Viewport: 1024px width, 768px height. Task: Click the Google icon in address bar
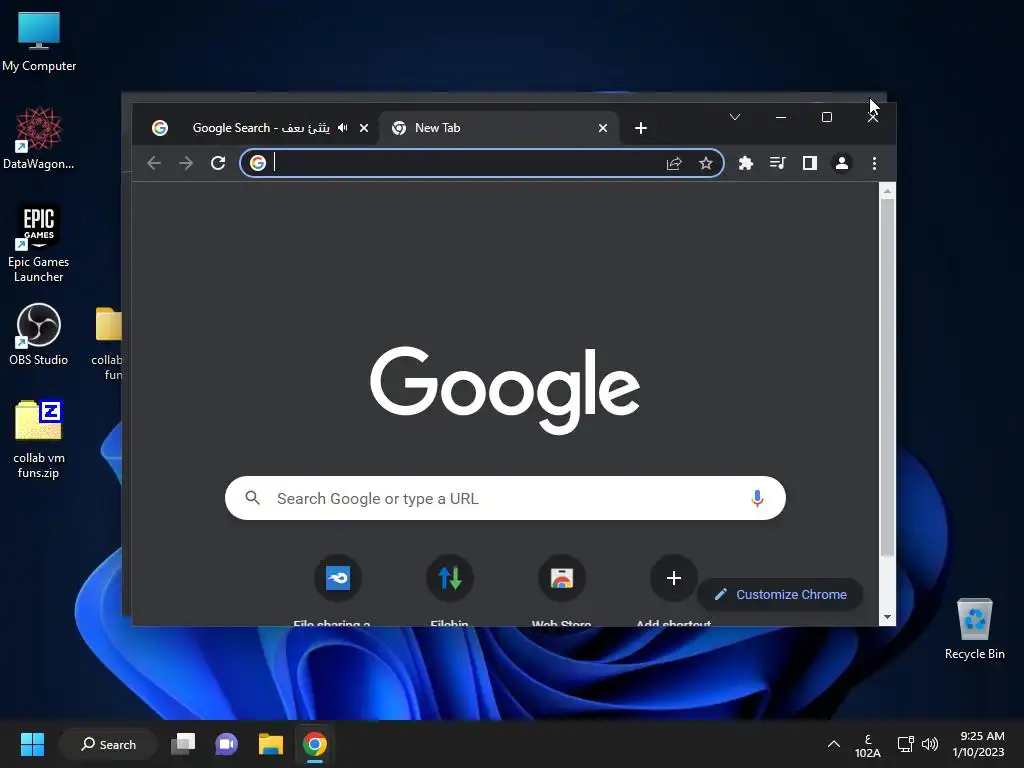click(258, 163)
